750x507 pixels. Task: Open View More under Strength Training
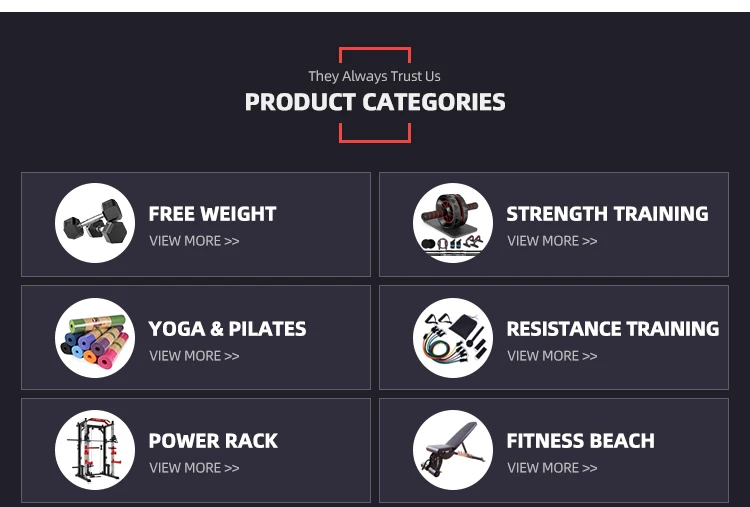[x=552, y=241]
